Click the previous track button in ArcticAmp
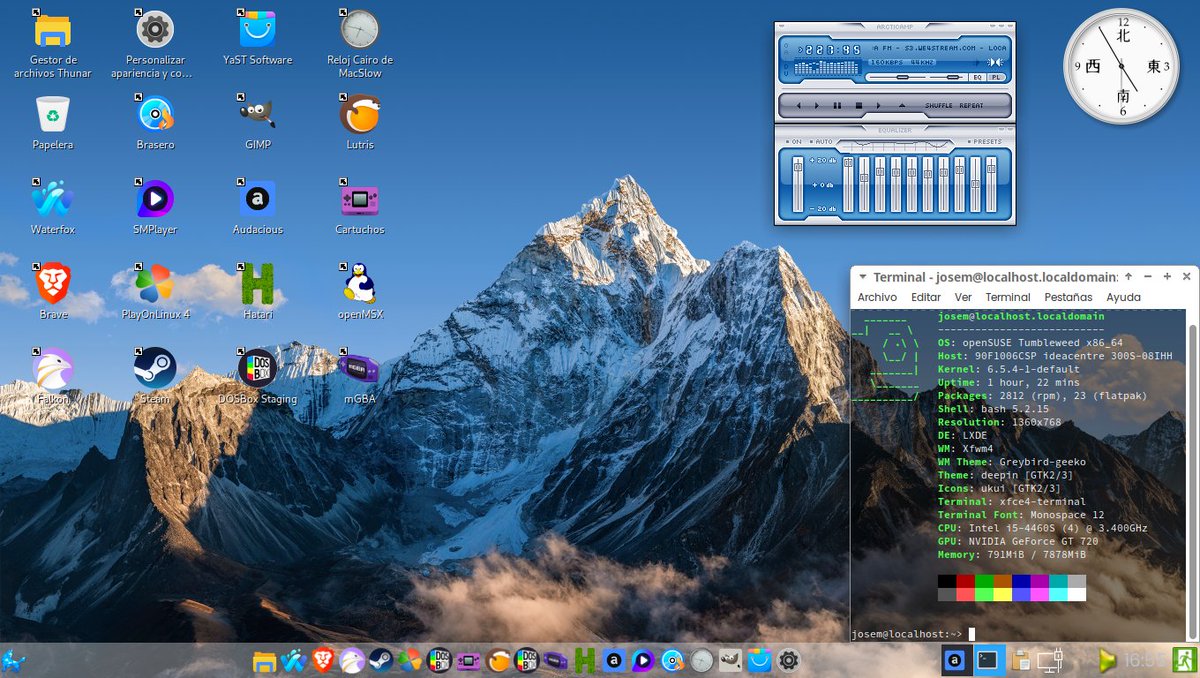The height and width of the screenshot is (678, 1200). click(x=798, y=106)
